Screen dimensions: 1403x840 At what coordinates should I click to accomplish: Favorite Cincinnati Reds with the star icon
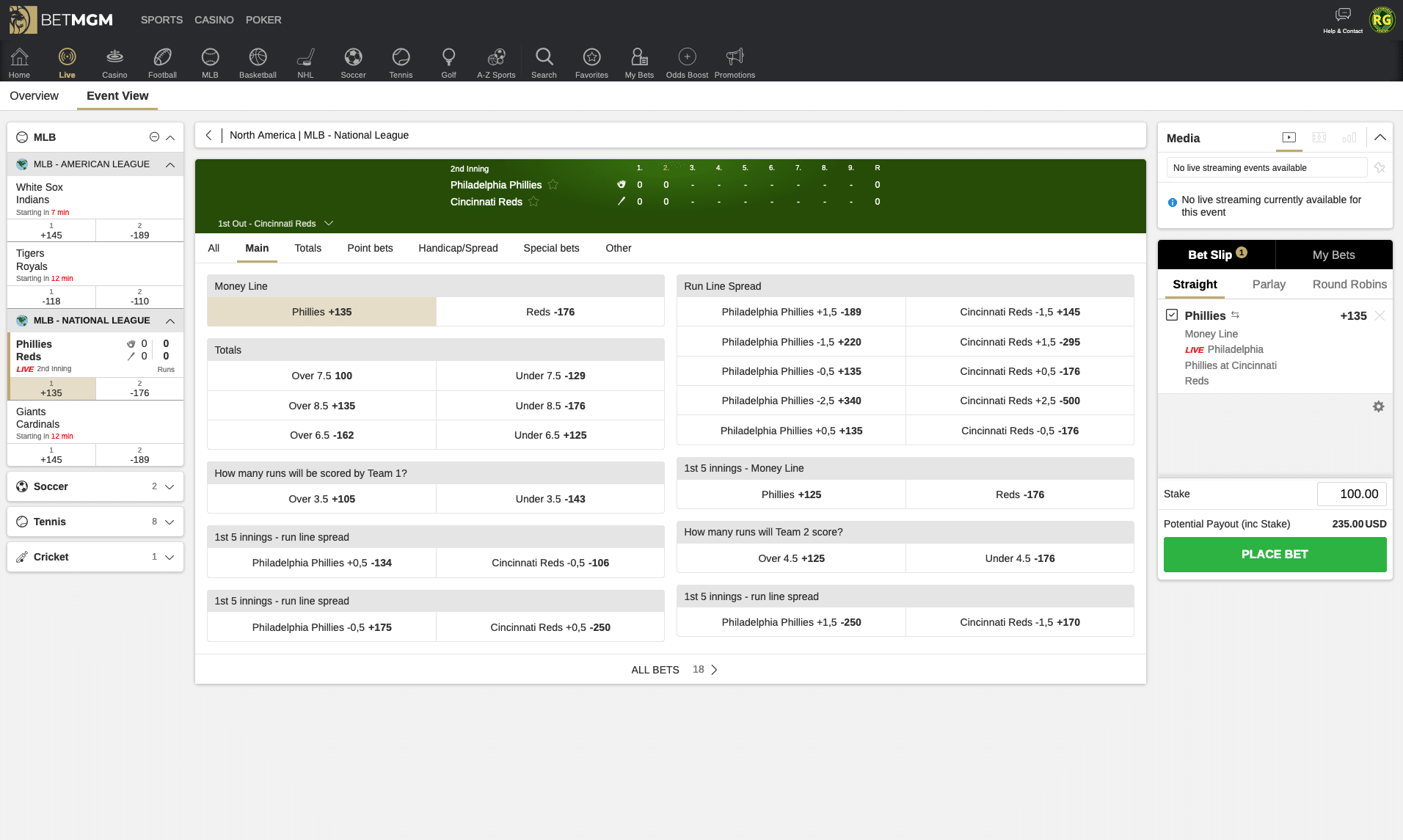533,202
